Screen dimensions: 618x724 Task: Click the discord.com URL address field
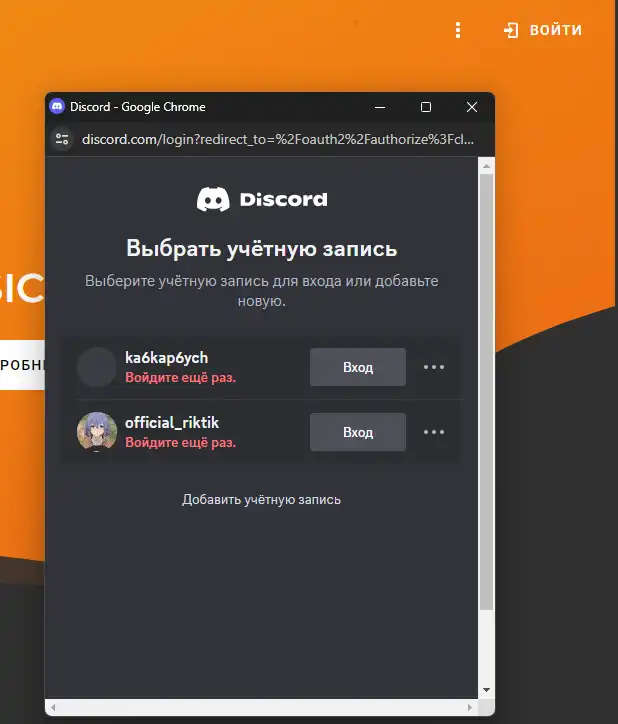(278, 139)
